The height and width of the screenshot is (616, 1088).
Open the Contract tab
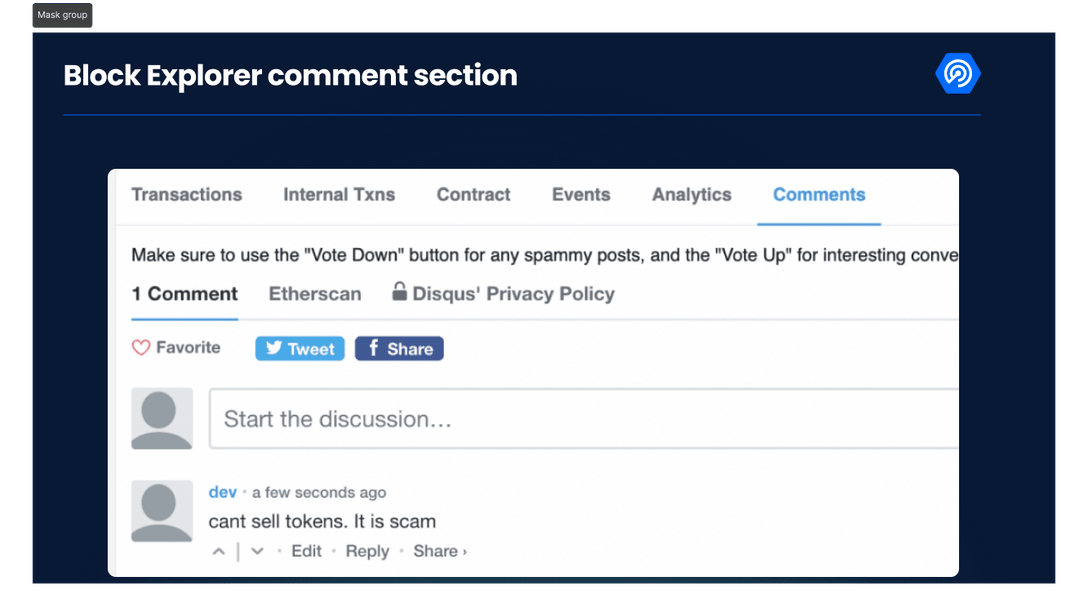pyautogui.click(x=474, y=195)
